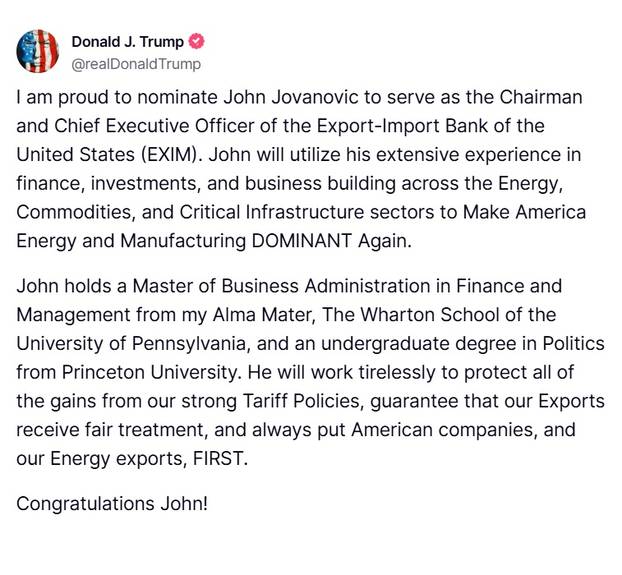Click the Donald J. Trump display name
This screenshot has width=622, height=575.
coord(127,42)
